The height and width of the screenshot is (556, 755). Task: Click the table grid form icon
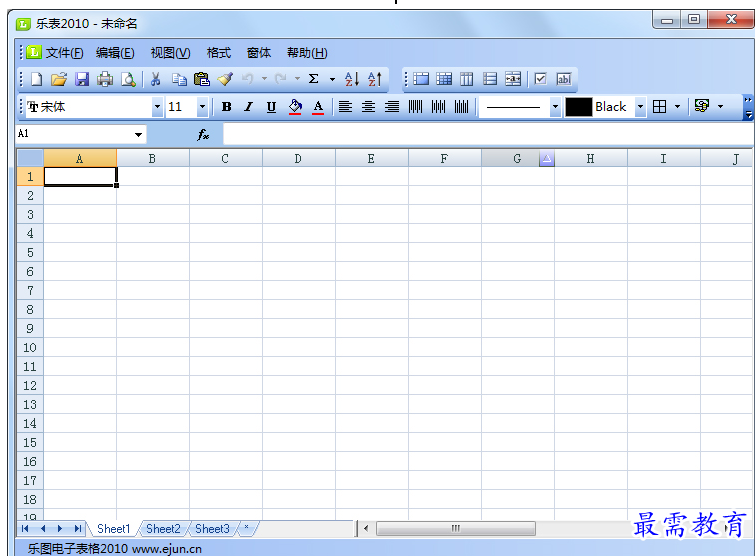point(444,79)
